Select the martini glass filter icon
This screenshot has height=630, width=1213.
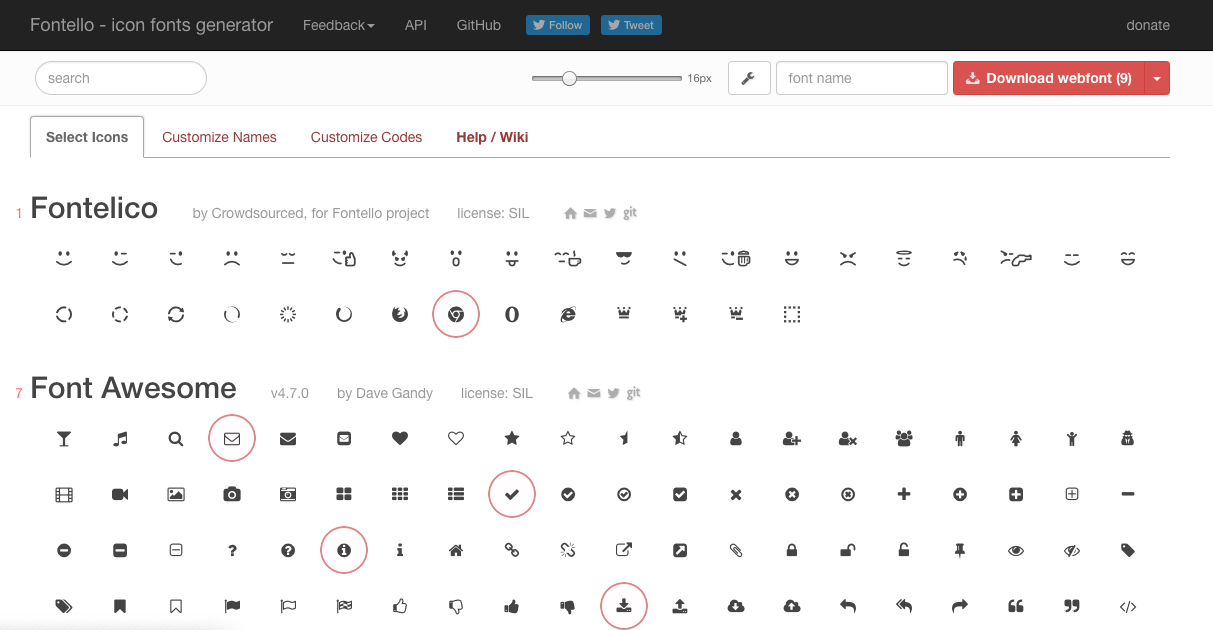click(x=64, y=438)
